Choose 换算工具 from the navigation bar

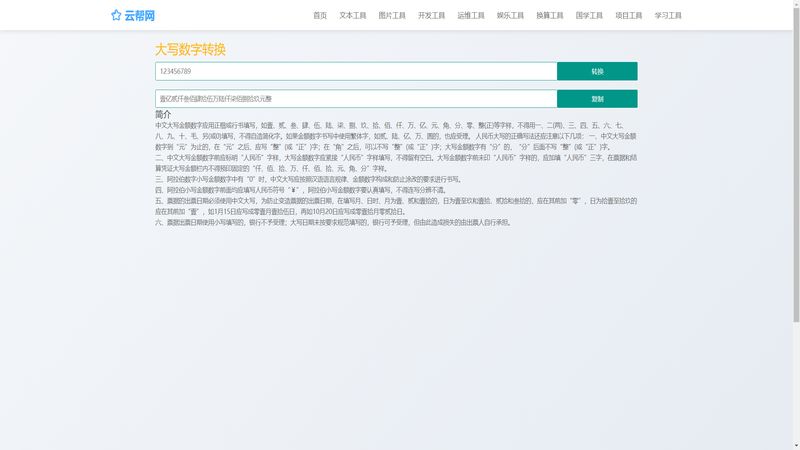(550, 16)
